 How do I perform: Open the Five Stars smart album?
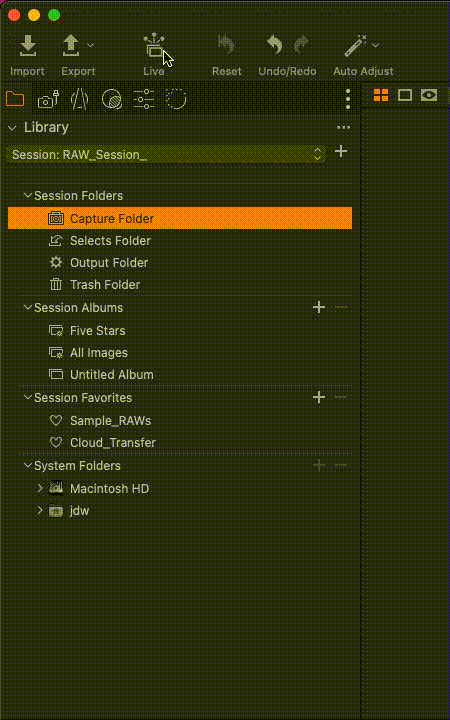pos(180,331)
